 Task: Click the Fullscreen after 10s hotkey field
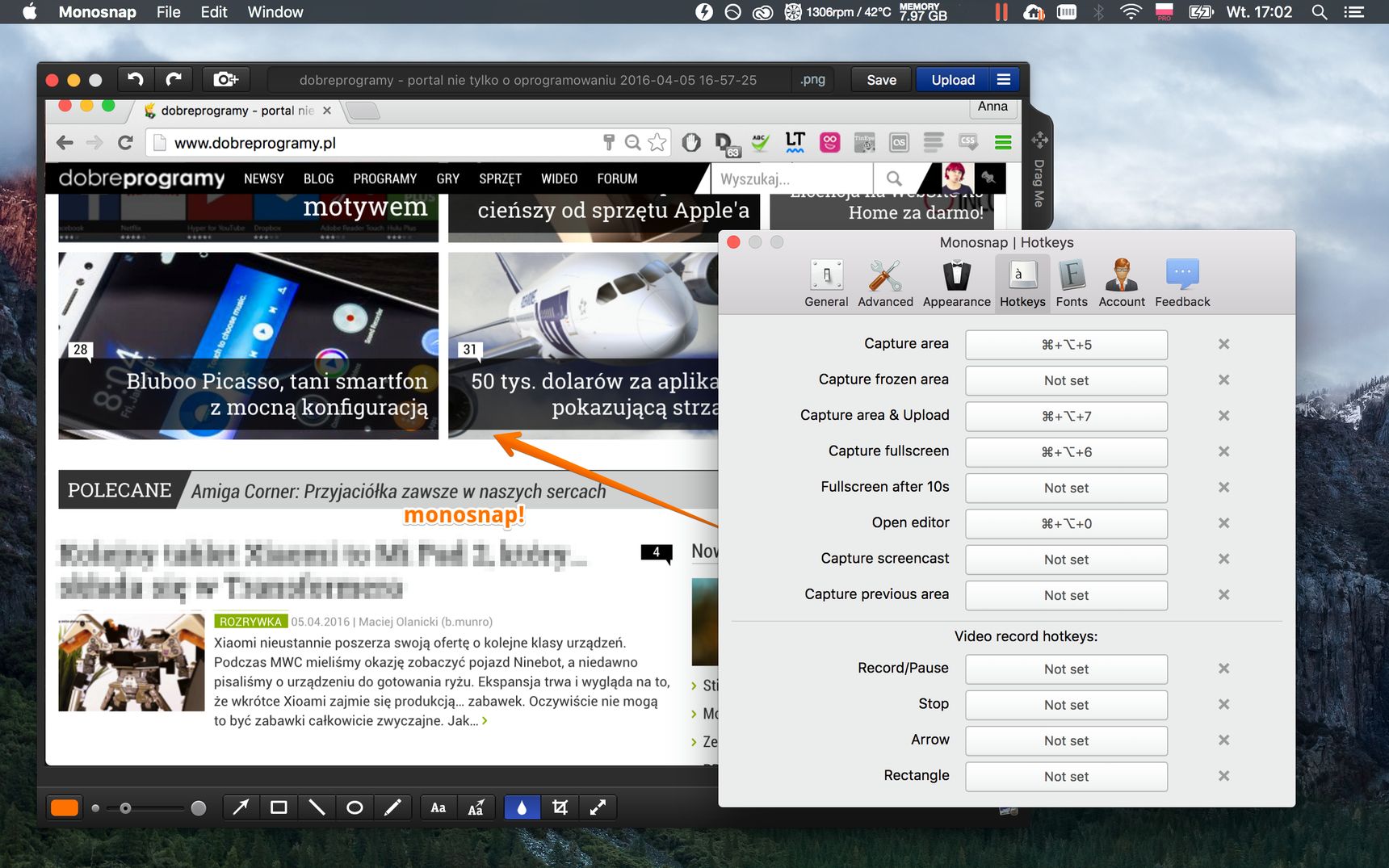tap(1066, 488)
